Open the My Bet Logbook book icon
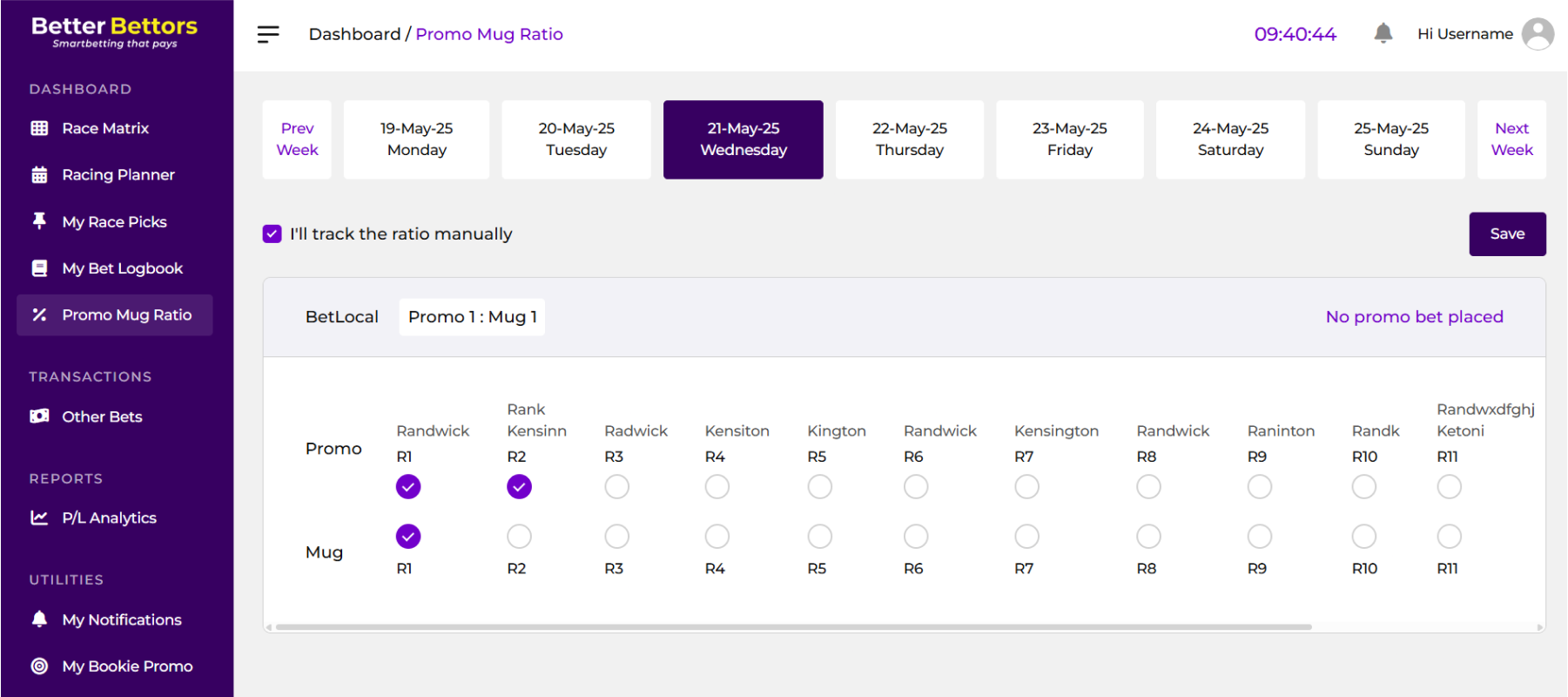Screen dimensions: 1568x697 tap(39, 268)
